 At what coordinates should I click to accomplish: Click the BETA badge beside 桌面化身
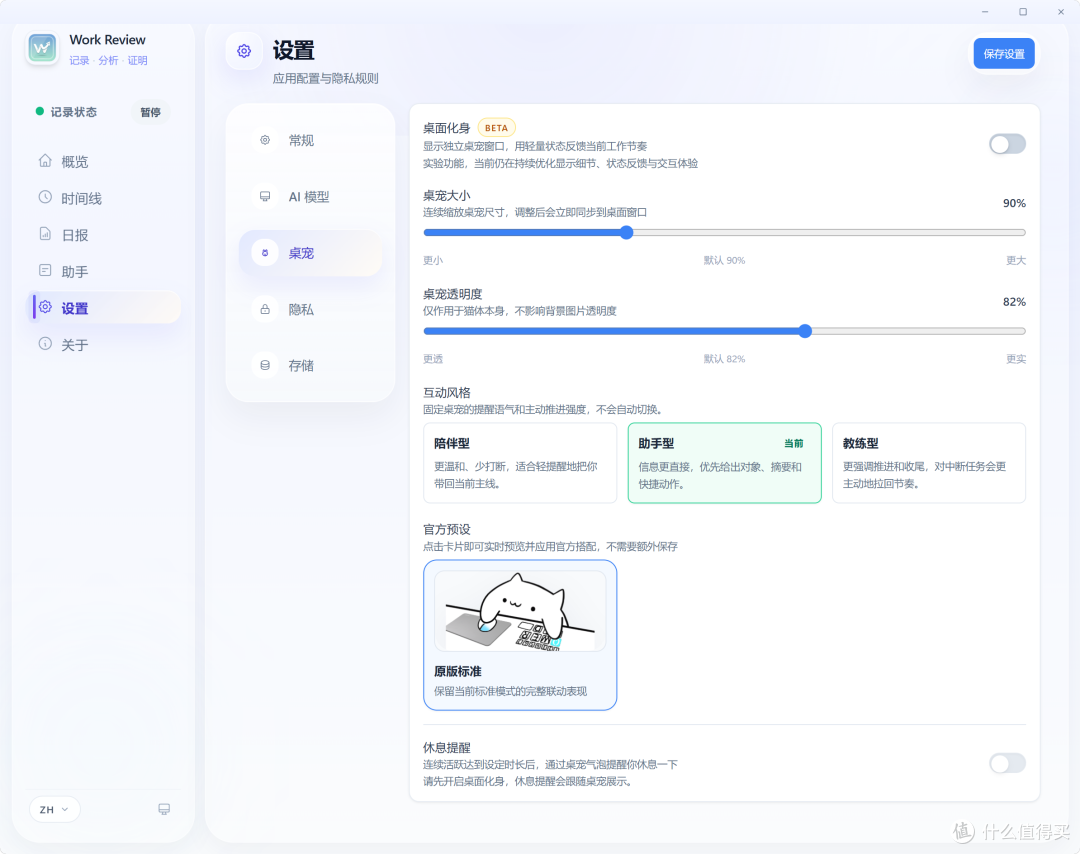click(x=497, y=128)
